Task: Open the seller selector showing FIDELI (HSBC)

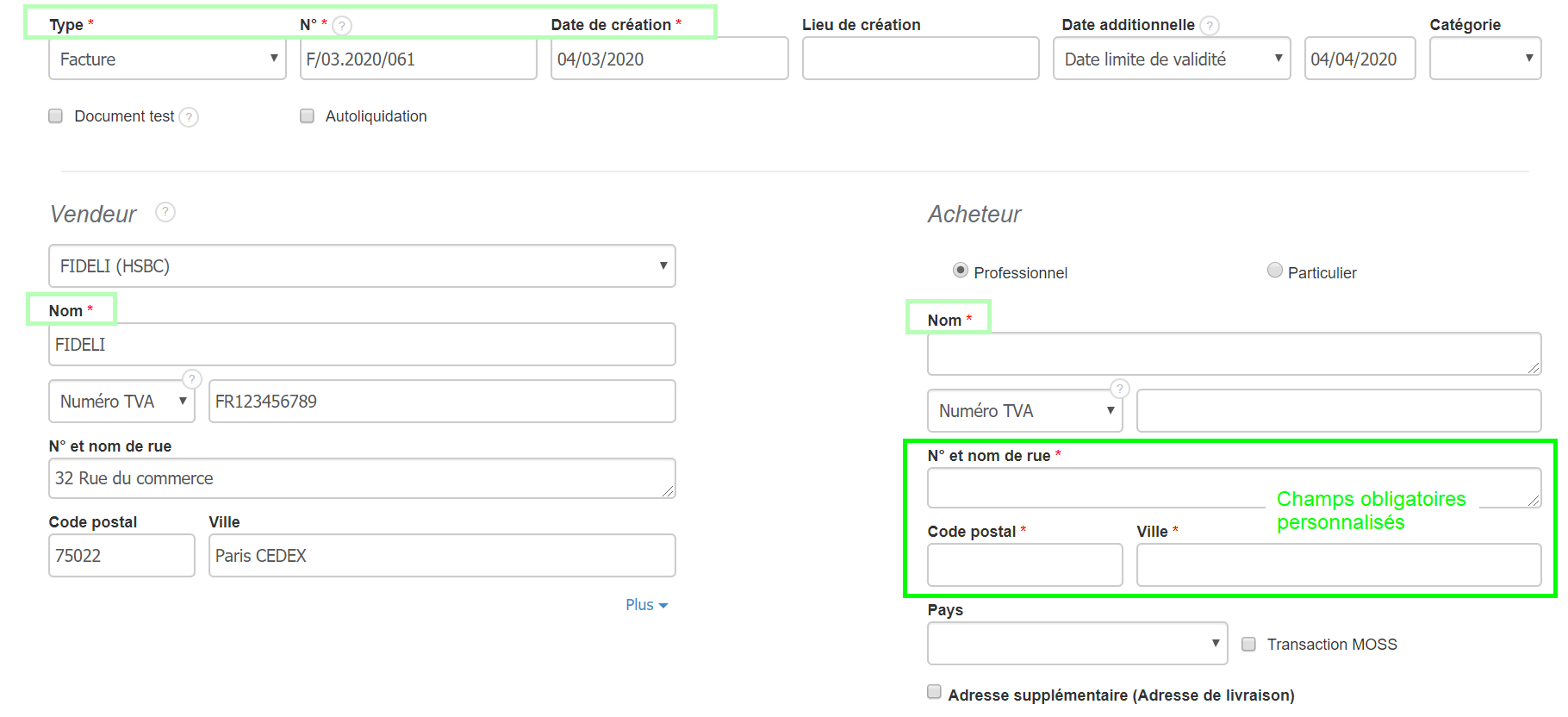Action: (x=362, y=266)
